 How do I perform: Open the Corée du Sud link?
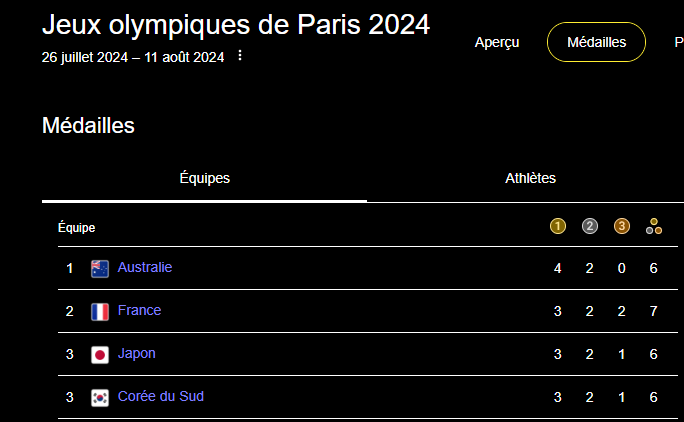(161, 397)
